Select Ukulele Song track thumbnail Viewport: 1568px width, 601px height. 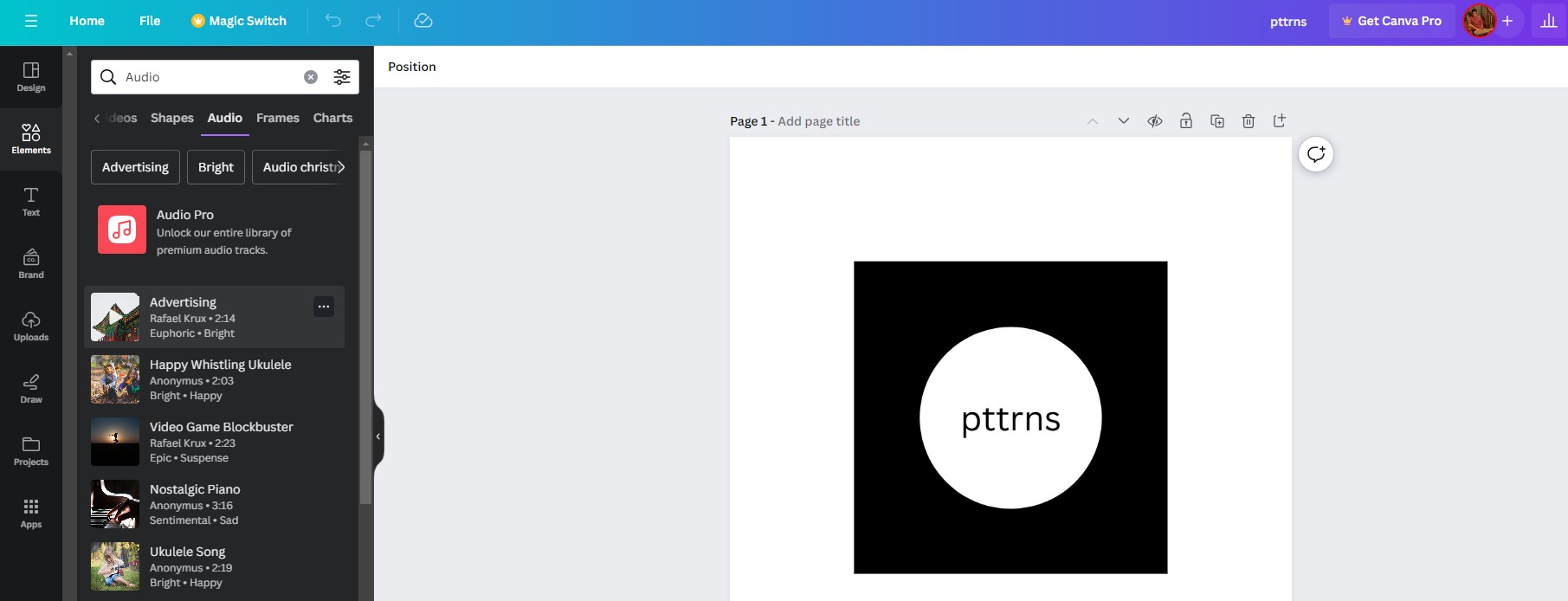(x=115, y=566)
